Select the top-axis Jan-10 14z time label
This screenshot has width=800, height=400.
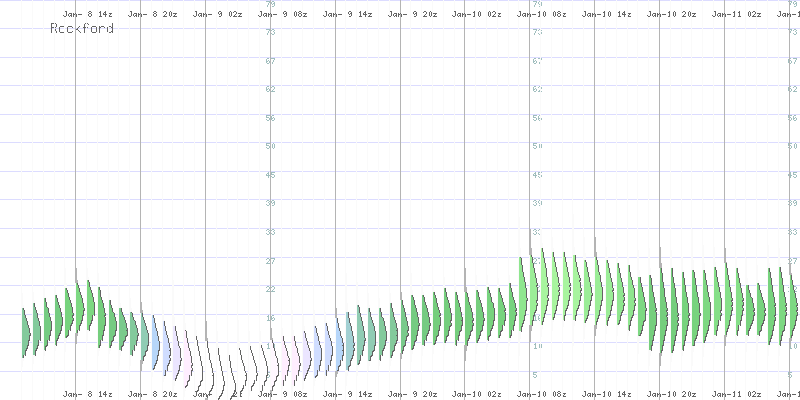click(607, 15)
